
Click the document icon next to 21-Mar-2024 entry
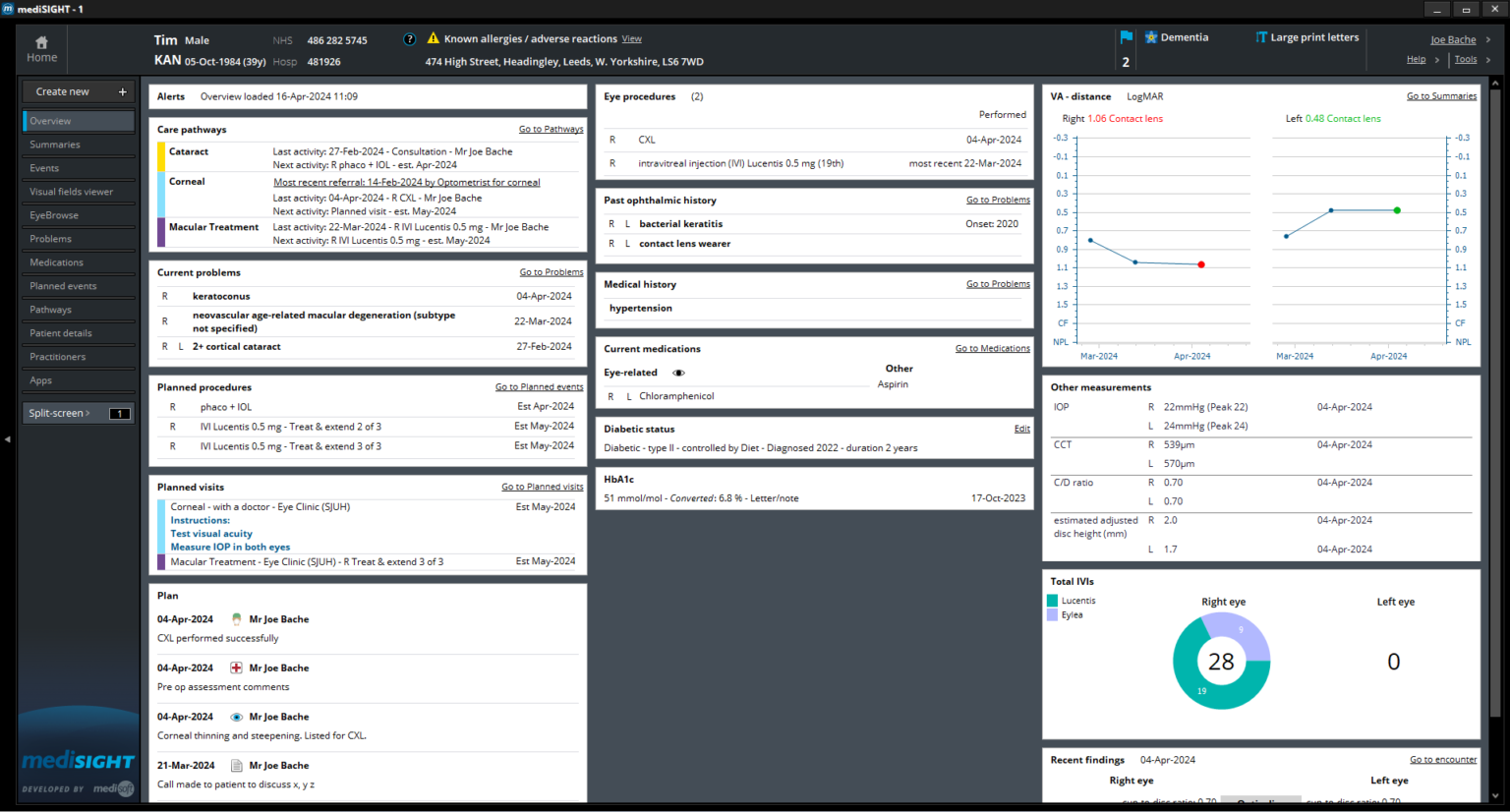236,765
